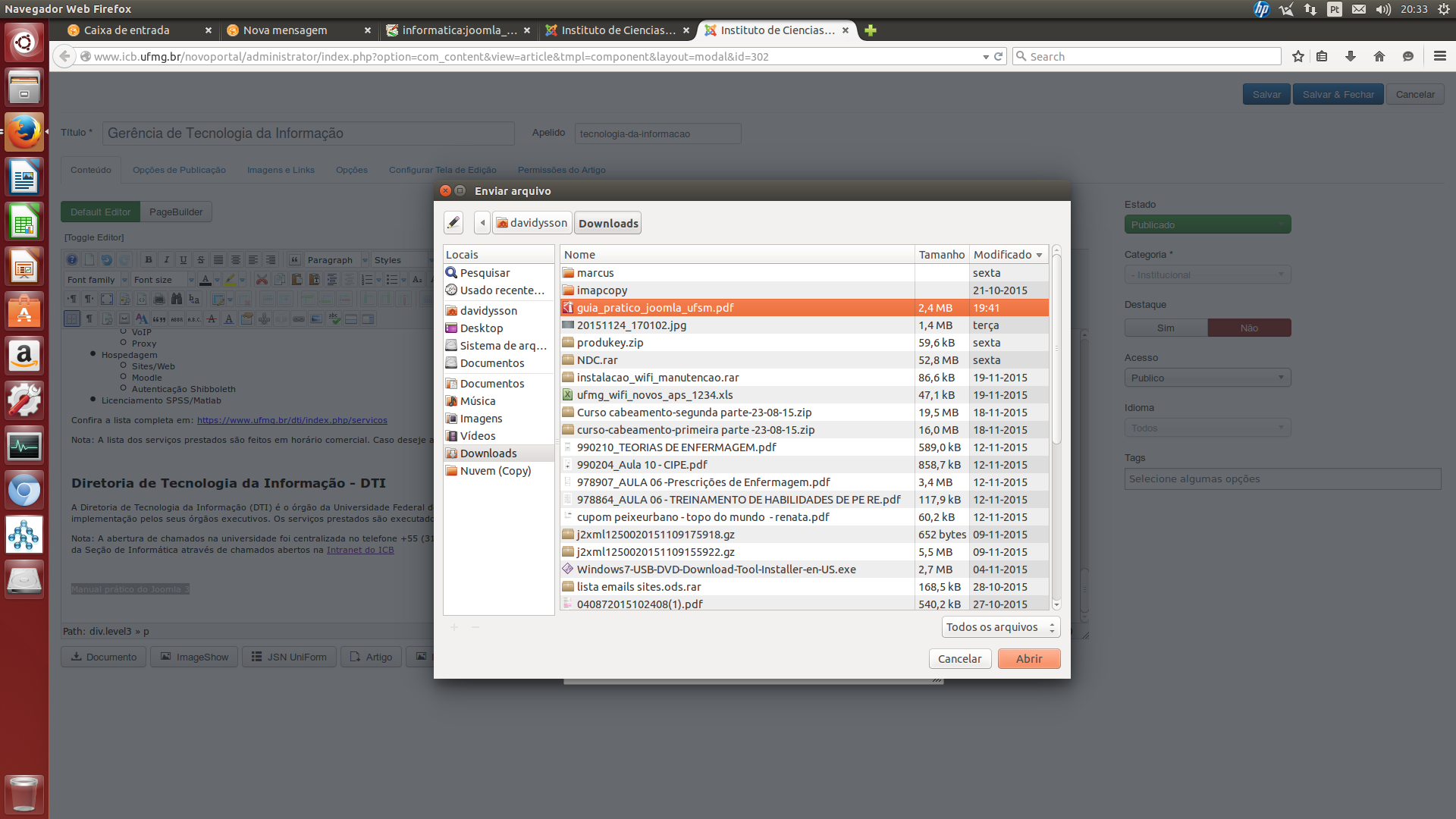Viewport: 1456px width, 819px height.
Task: Click the back path arrow beside davidysson
Action: click(x=482, y=223)
